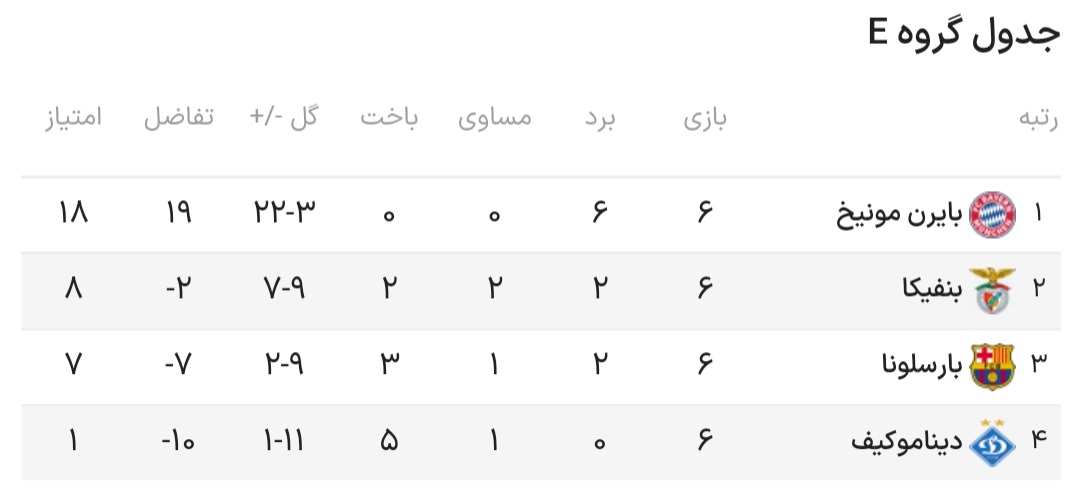Click the تفاضل column header

178,117
